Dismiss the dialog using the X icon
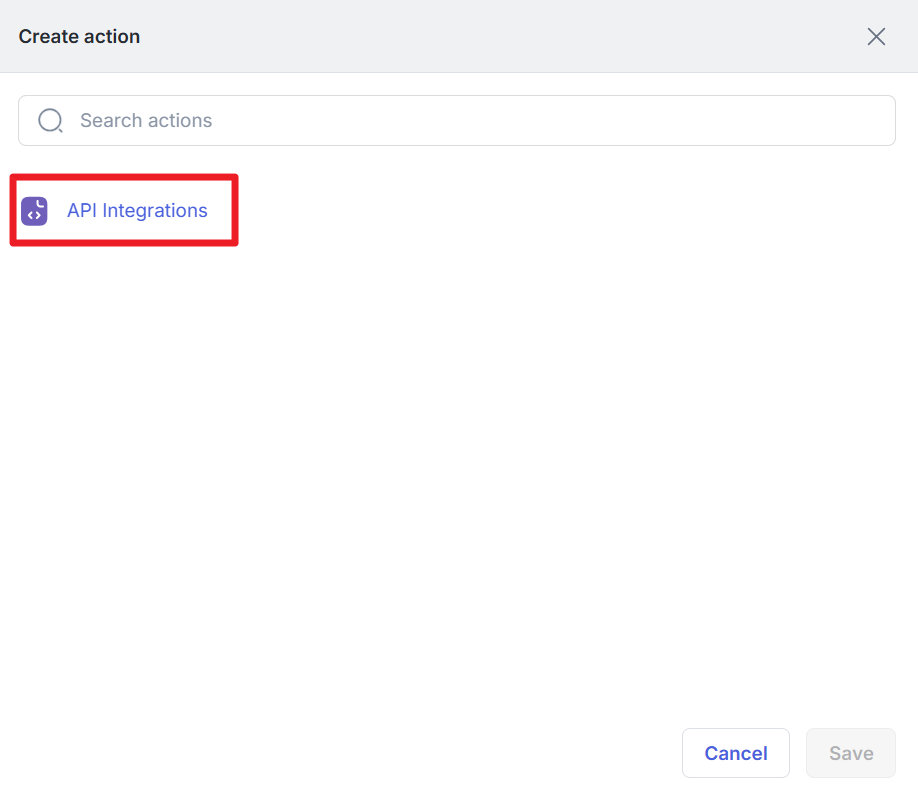This screenshot has height=798, width=918. [876, 37]
